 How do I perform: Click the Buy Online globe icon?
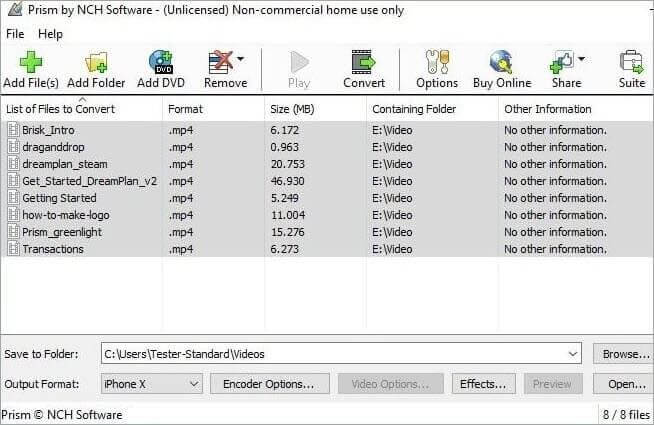pos(501,63)
